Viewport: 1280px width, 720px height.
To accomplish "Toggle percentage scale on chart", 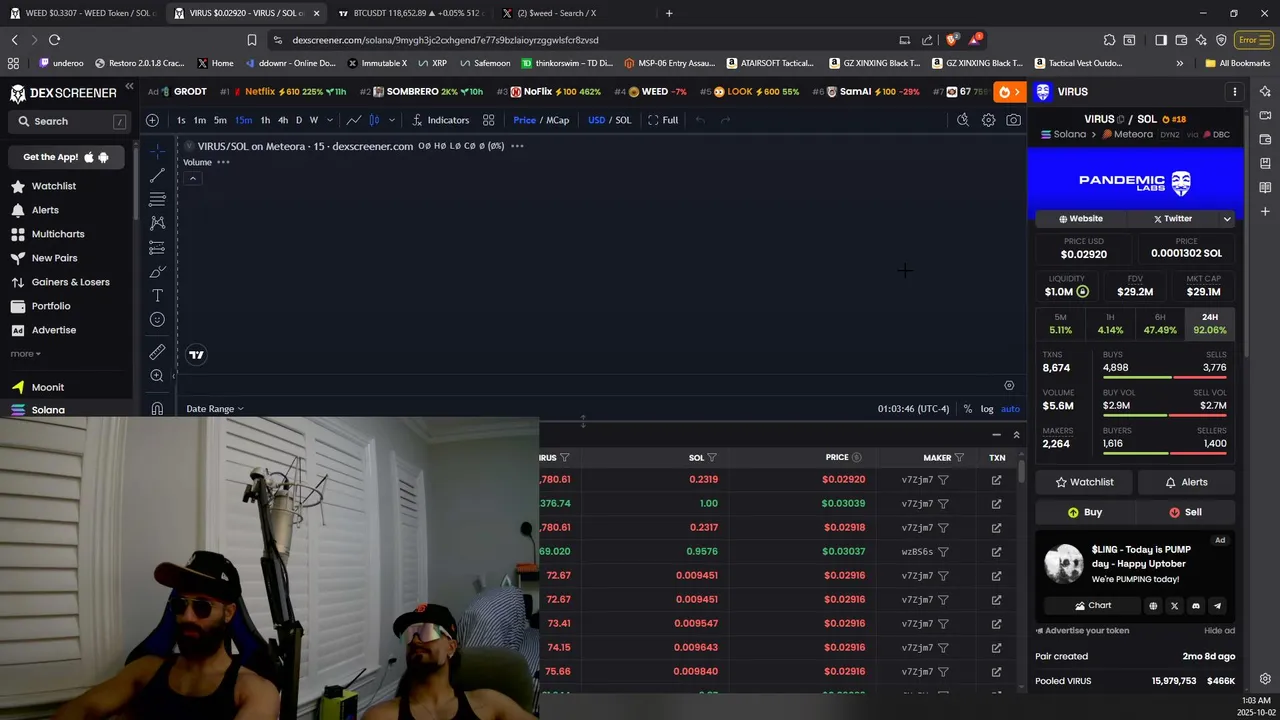I will click(967, 409).
